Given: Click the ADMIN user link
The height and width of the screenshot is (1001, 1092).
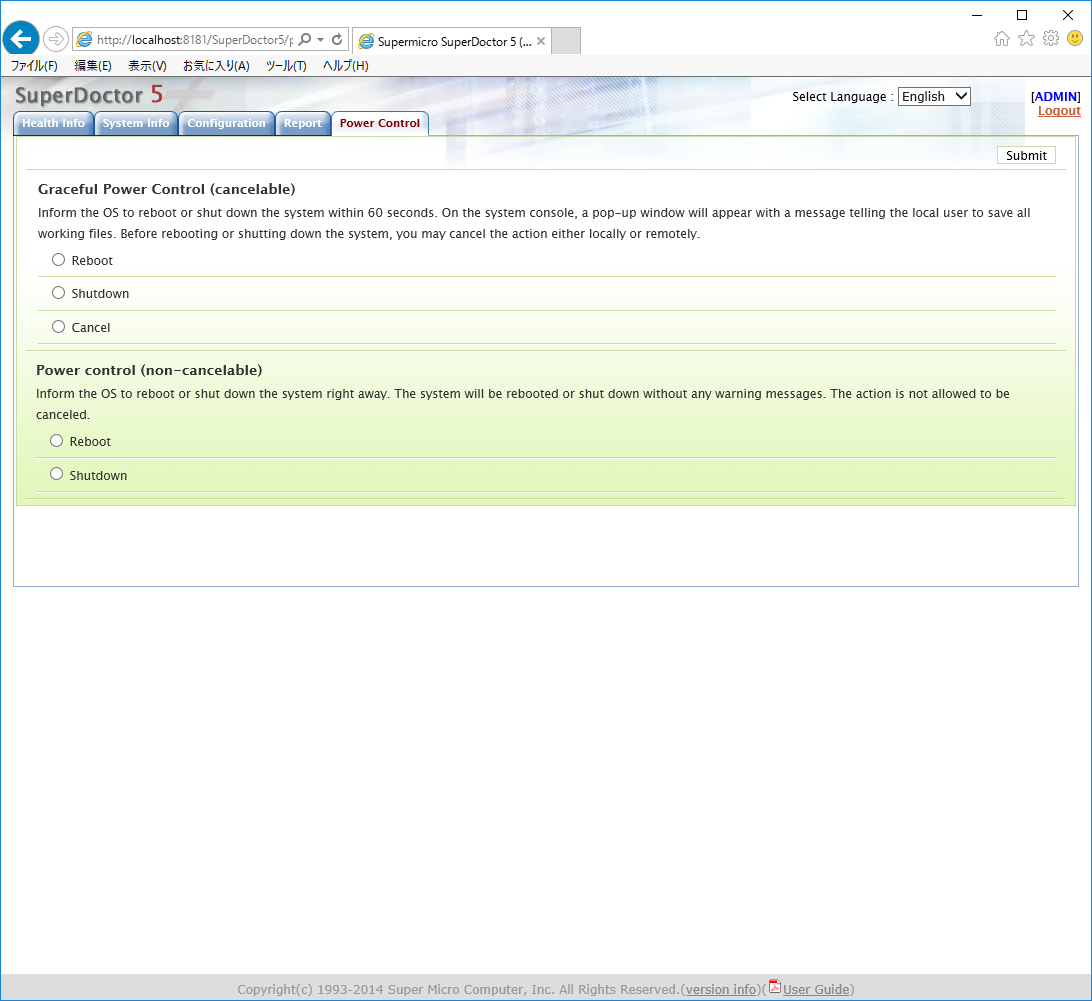Looking at the screenshot, I should click(1056, 97).
